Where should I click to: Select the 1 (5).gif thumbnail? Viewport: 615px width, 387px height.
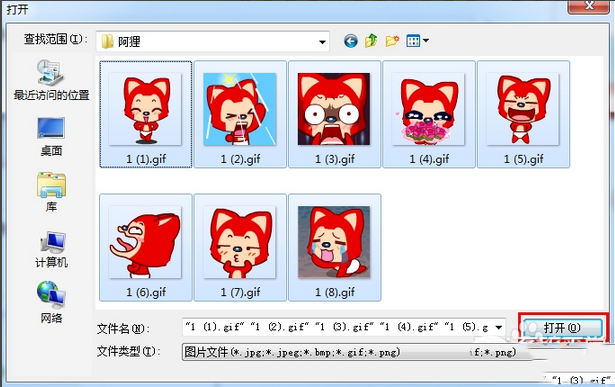click(x=524, y=114)
